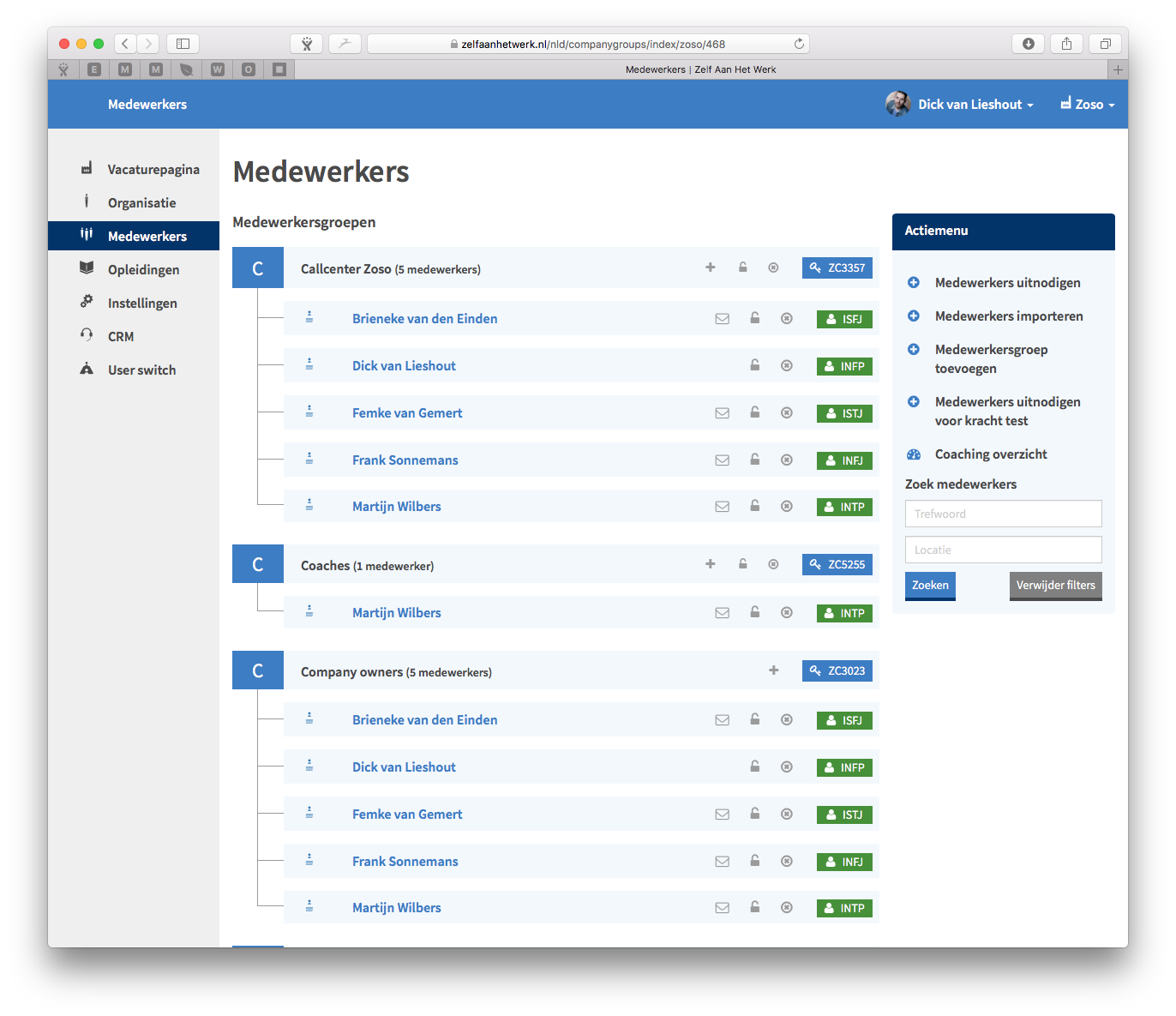Remove the Callcenter Zoso group
This screenshot has width=1176, height=1016.
pos(773,268)
